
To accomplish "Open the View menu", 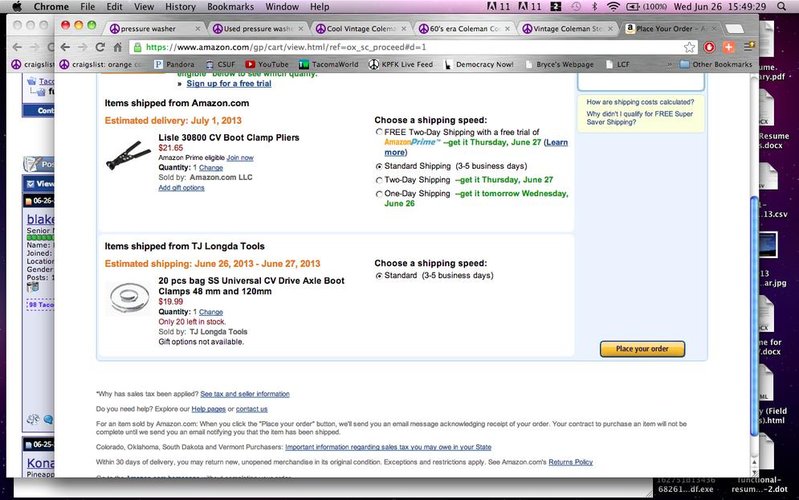I will pyautogui.click(x=144, y=7).
